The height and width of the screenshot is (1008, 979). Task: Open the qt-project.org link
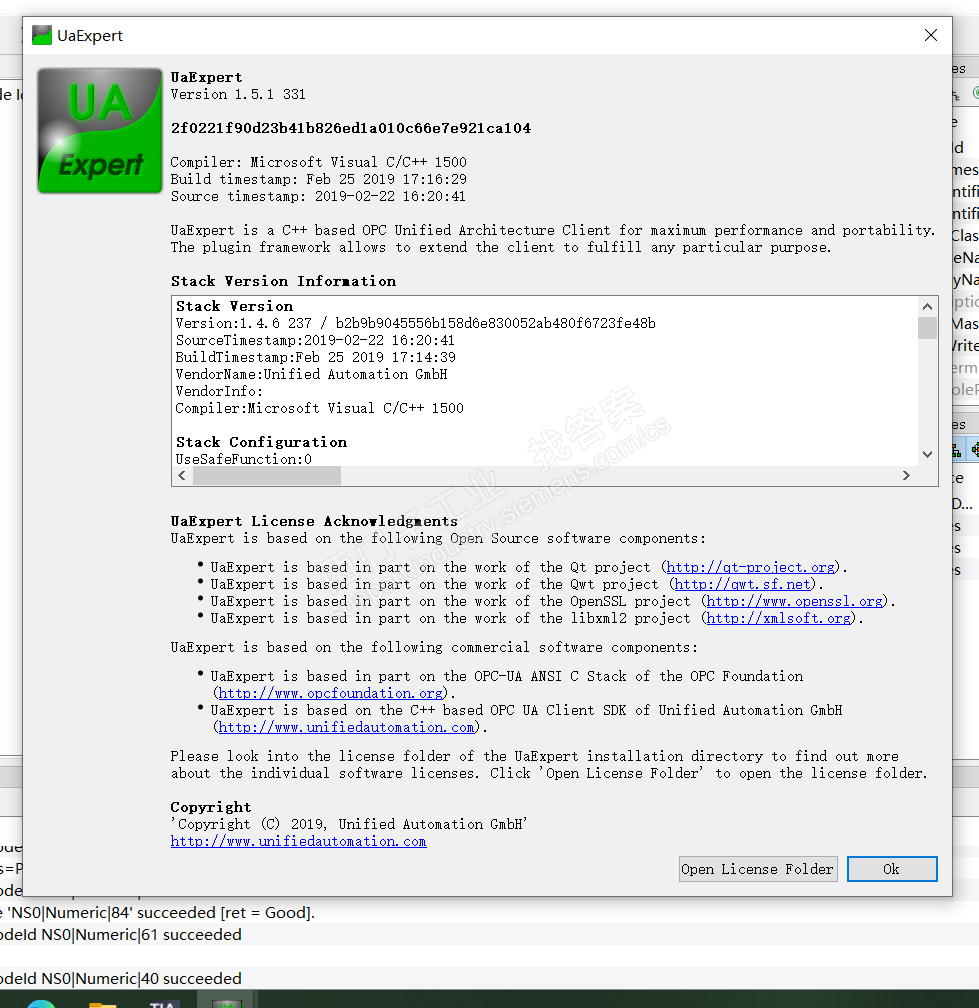pyautogui.click(x=750, y=567)
